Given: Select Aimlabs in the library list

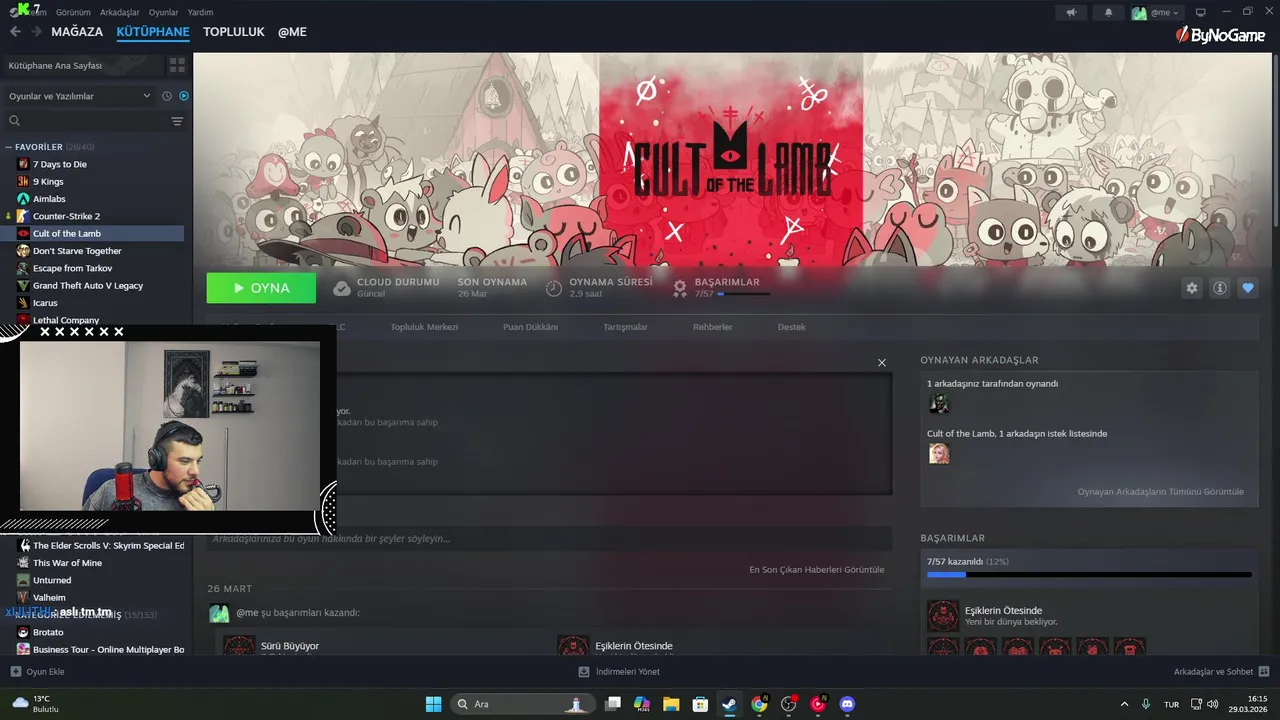Looking at the screenshot, I should coord(49,199).
